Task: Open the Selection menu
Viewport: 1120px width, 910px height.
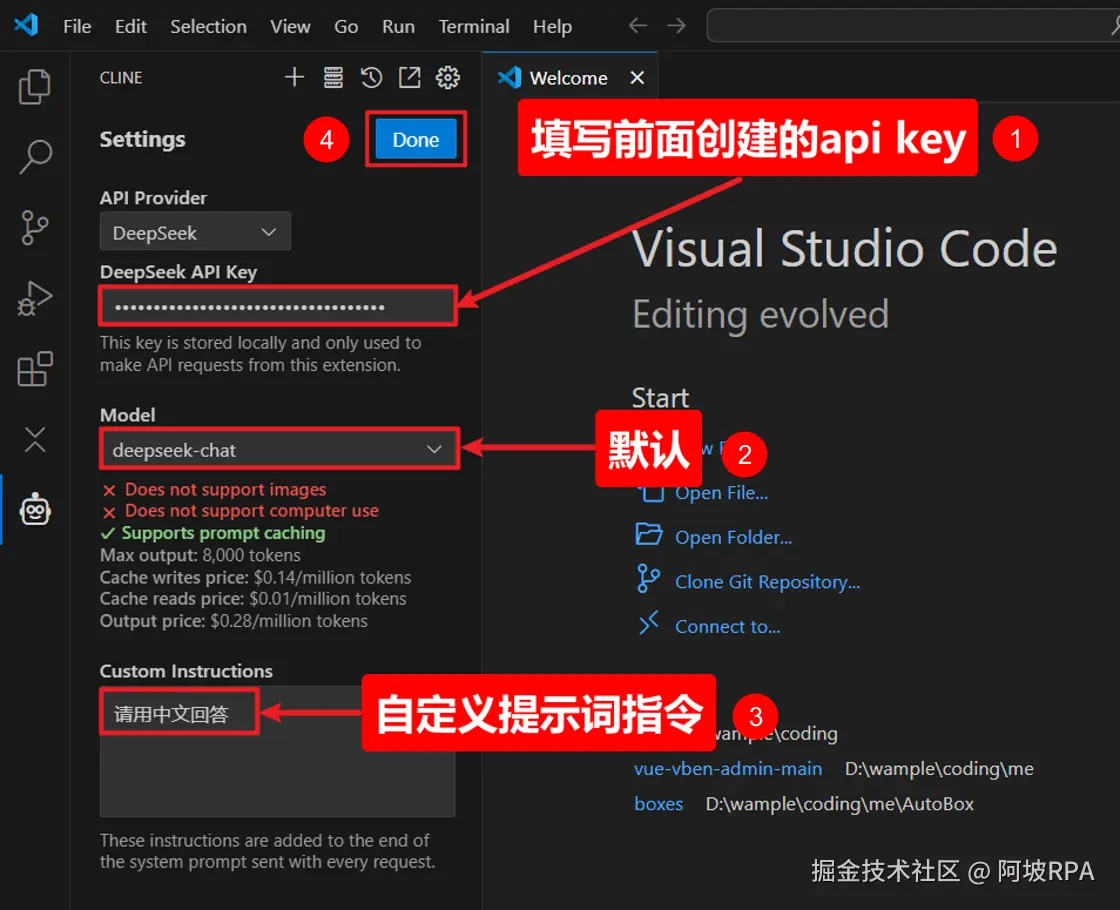Action: click(208, 26)
